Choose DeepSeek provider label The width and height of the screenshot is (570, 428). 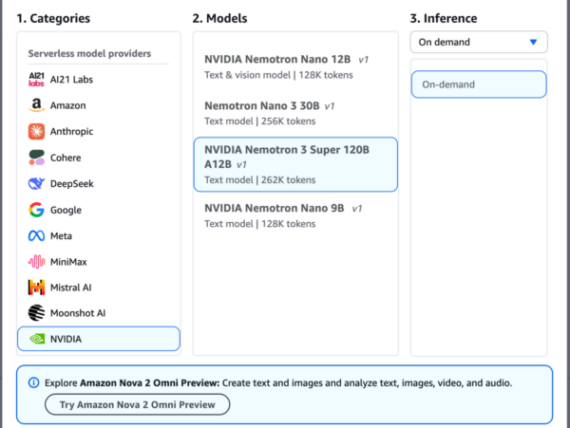[x=72, y=184]
